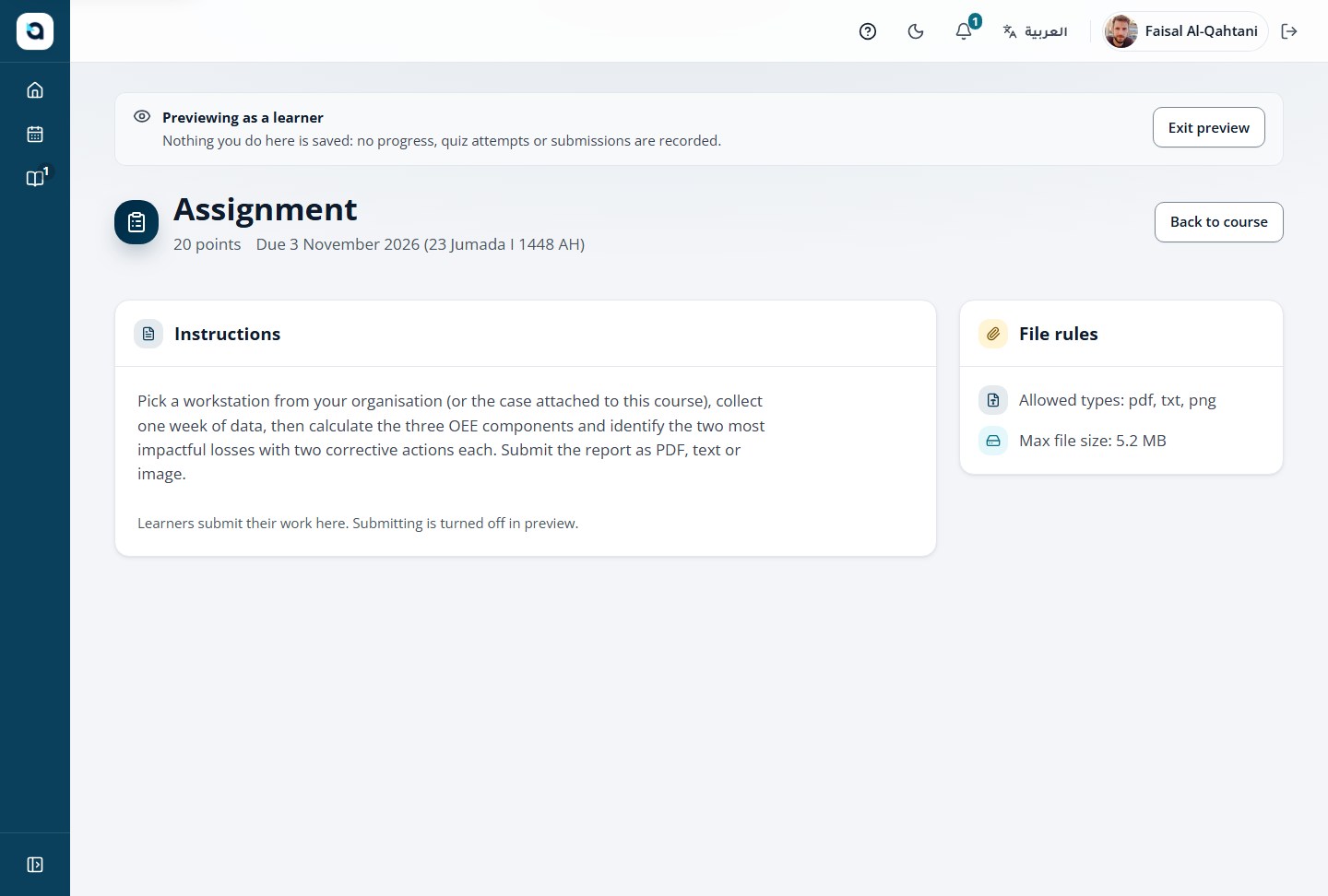Image resolution: width=1328 pixels, height=896 pixels.
Task: Open the help question mark icon
Action: 868,31
